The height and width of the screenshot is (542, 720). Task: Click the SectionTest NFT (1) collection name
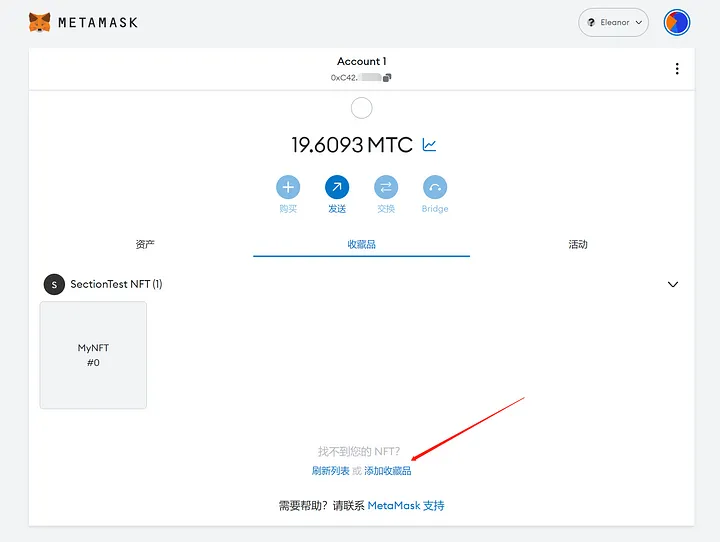[116, 284]
